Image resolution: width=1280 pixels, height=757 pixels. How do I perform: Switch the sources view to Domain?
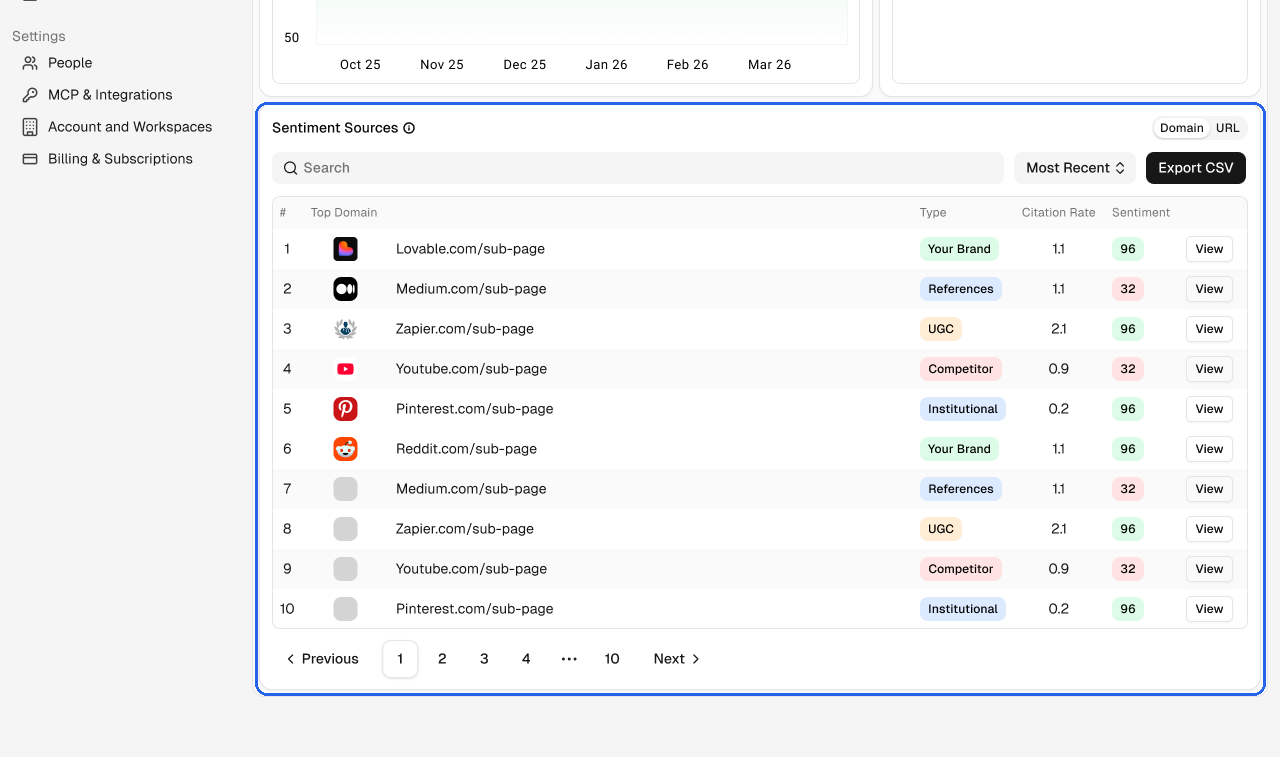tap(1182, 128)
